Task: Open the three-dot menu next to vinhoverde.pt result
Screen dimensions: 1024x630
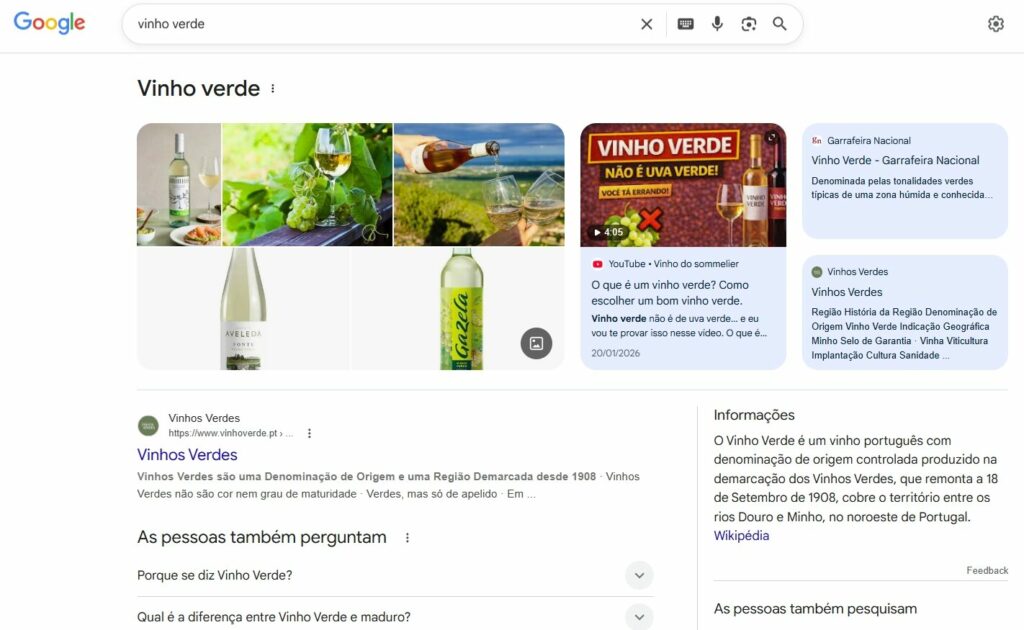Action: tap(308, 432)
